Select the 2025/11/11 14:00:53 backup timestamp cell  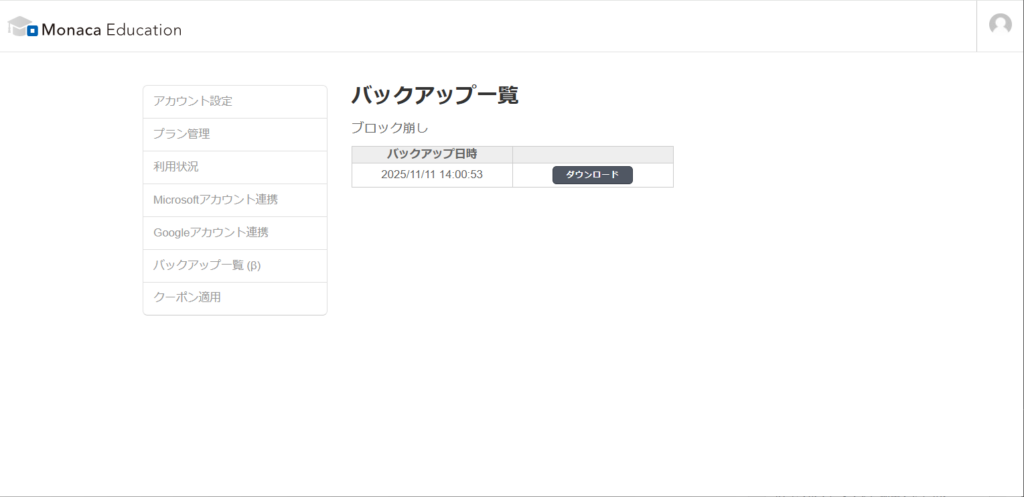pos(432,175)
